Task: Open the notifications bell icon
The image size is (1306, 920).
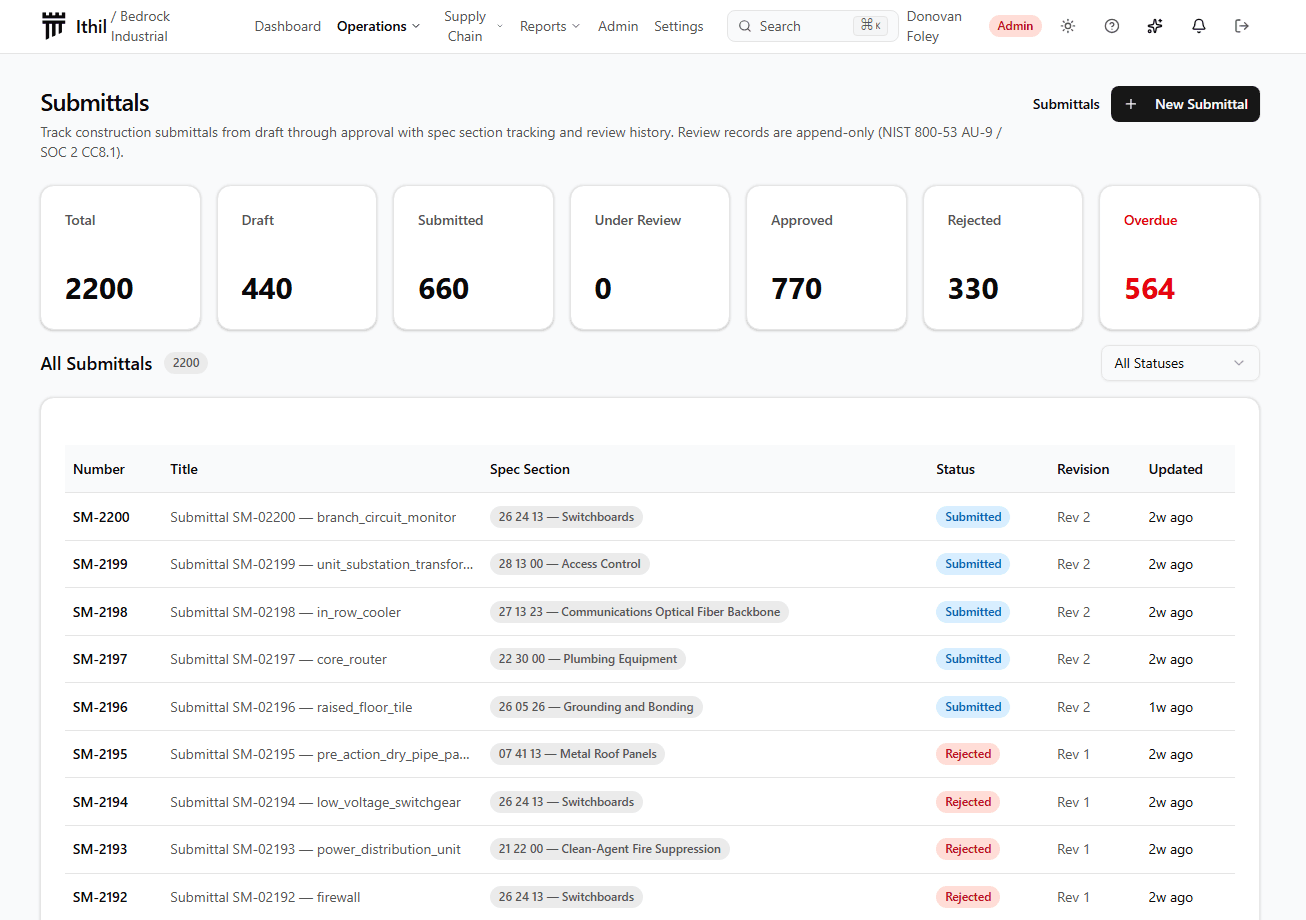Action: point(1199,26)
